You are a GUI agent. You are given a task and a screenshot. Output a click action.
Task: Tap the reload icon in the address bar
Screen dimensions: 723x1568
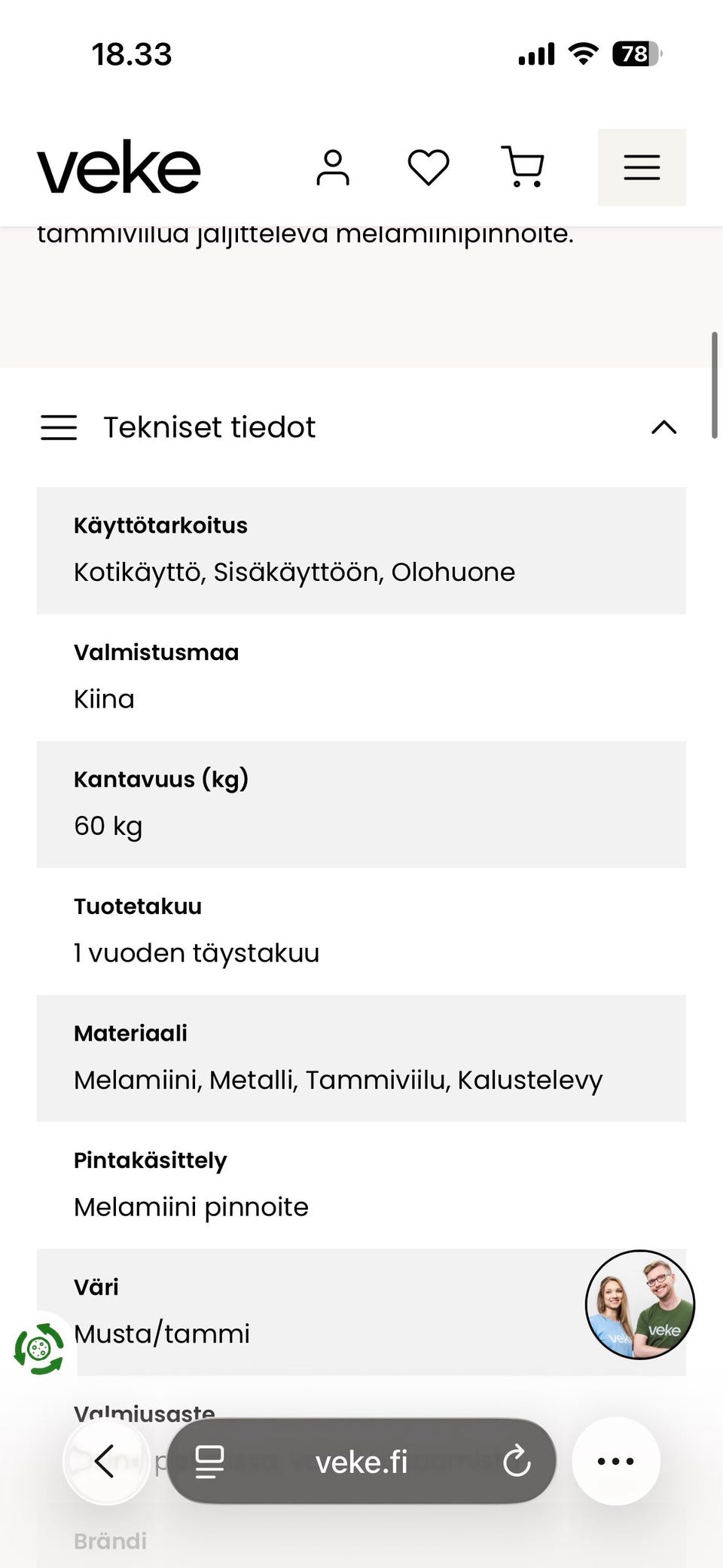pos(517,1459)
